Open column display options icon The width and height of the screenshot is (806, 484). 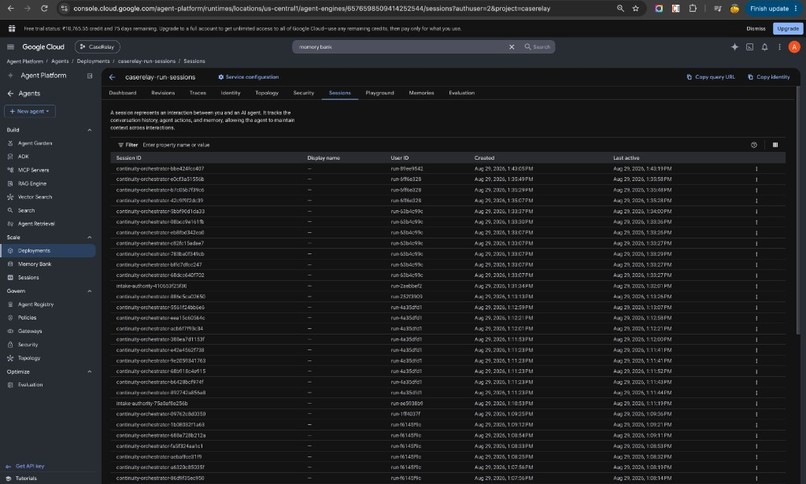[775, 145]
